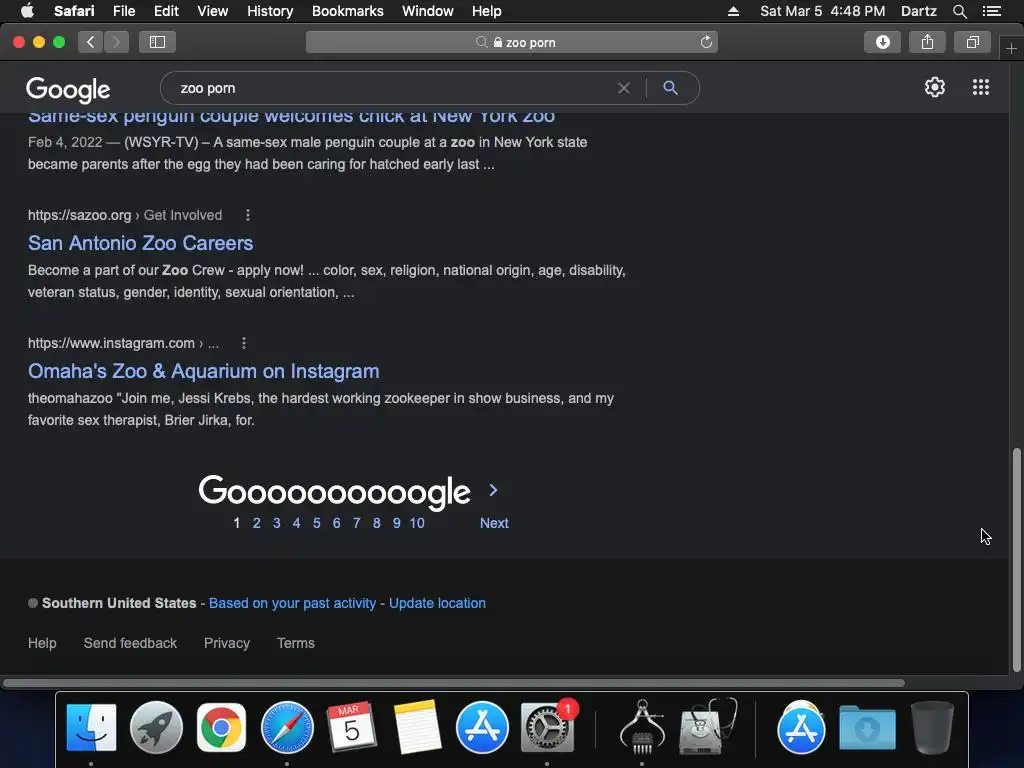
Task: Open Finder from the dock
Action: pyautogui.click(x=91, y=728)
